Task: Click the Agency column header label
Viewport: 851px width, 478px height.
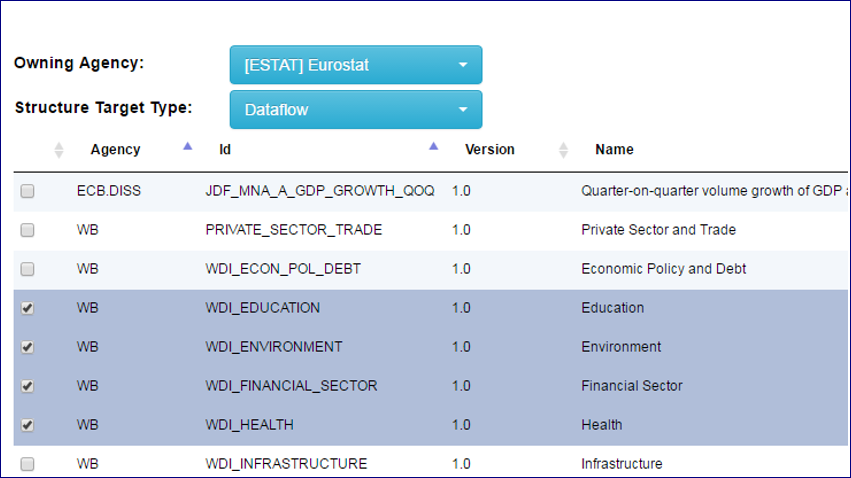Action: point(115,150)
